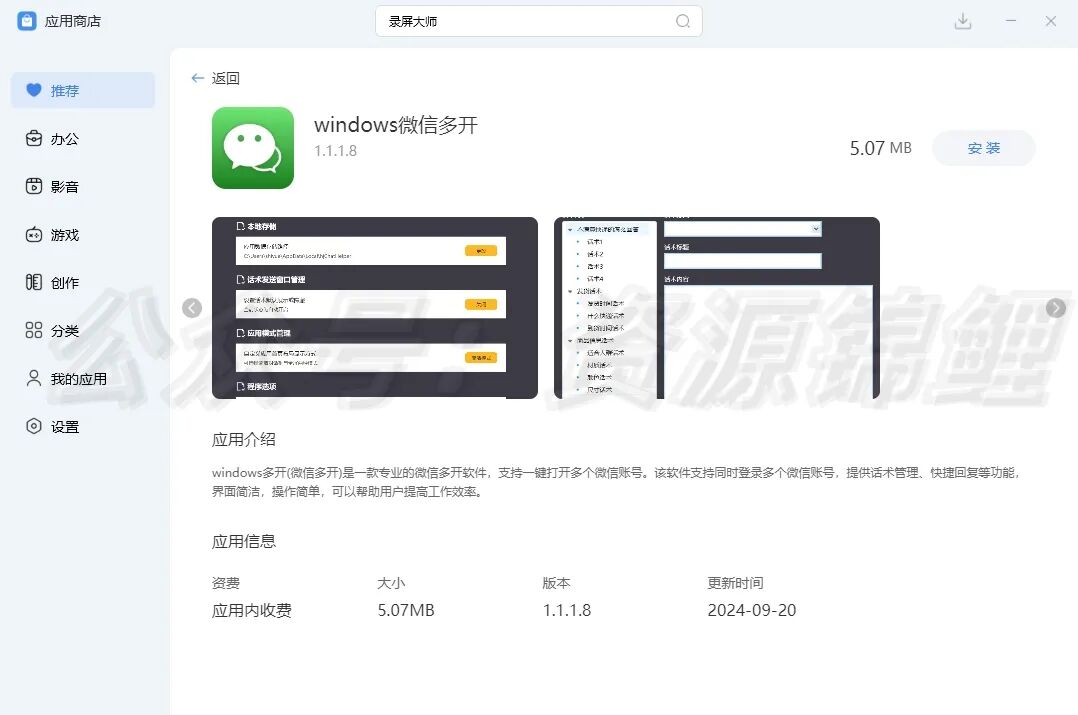Show next screenshot with right arrow
The width and height of the screenshot is (1078, 715).
pos(1056,308)
